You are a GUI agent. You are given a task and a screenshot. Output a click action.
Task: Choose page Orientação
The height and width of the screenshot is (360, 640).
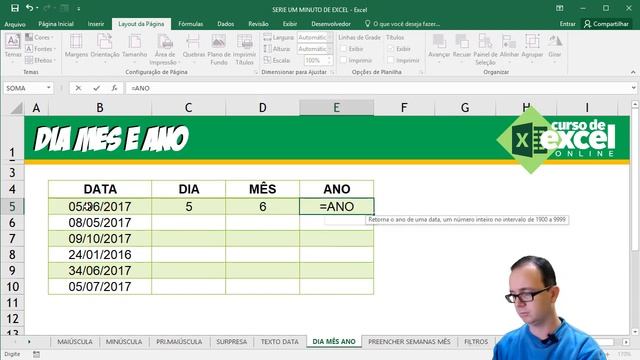click(x=105, y=48)
